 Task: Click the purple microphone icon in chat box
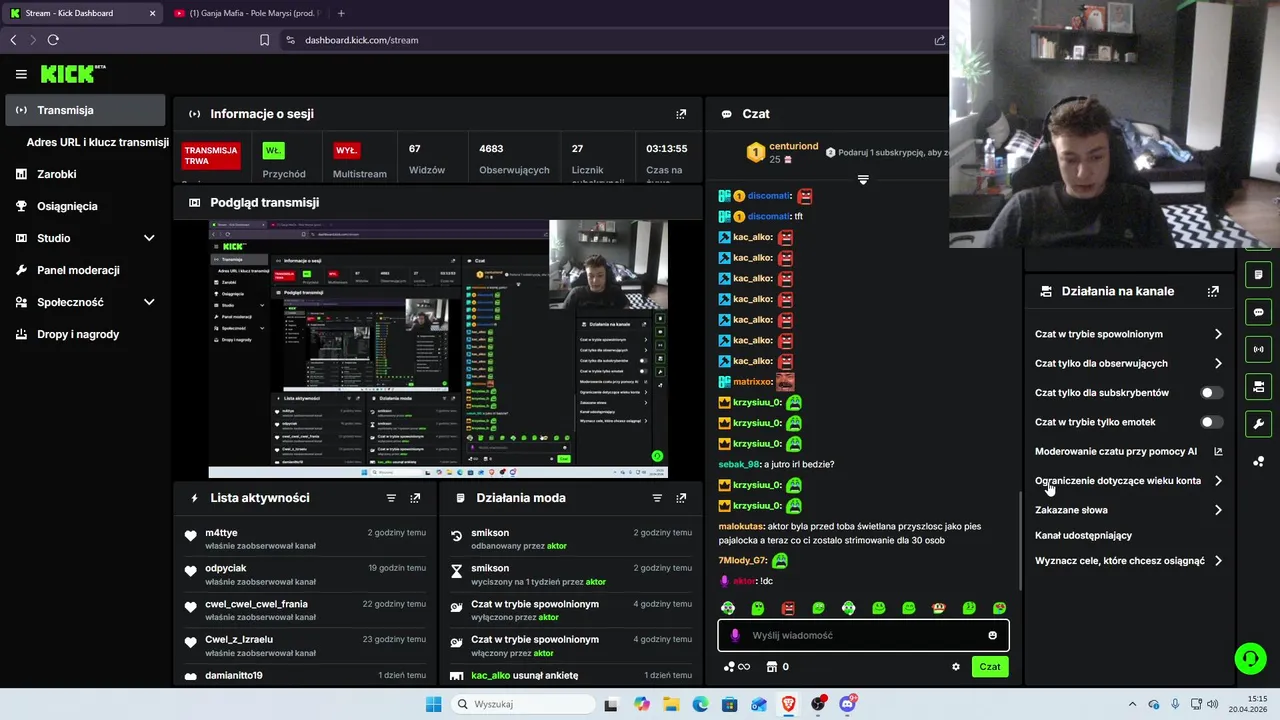point(735,635)
